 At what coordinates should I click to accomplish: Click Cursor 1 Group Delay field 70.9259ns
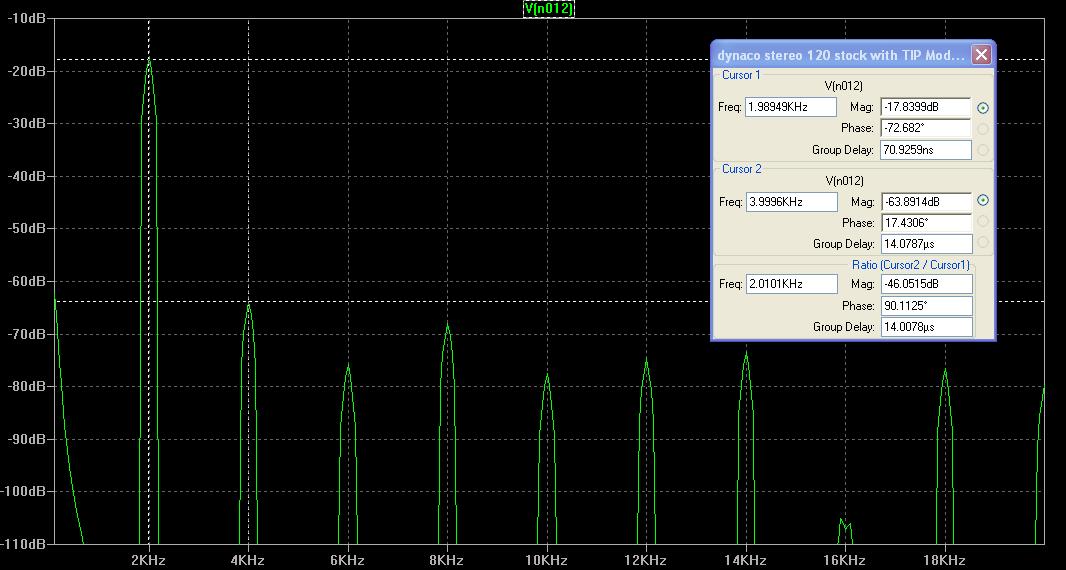[x=926, y=150]
